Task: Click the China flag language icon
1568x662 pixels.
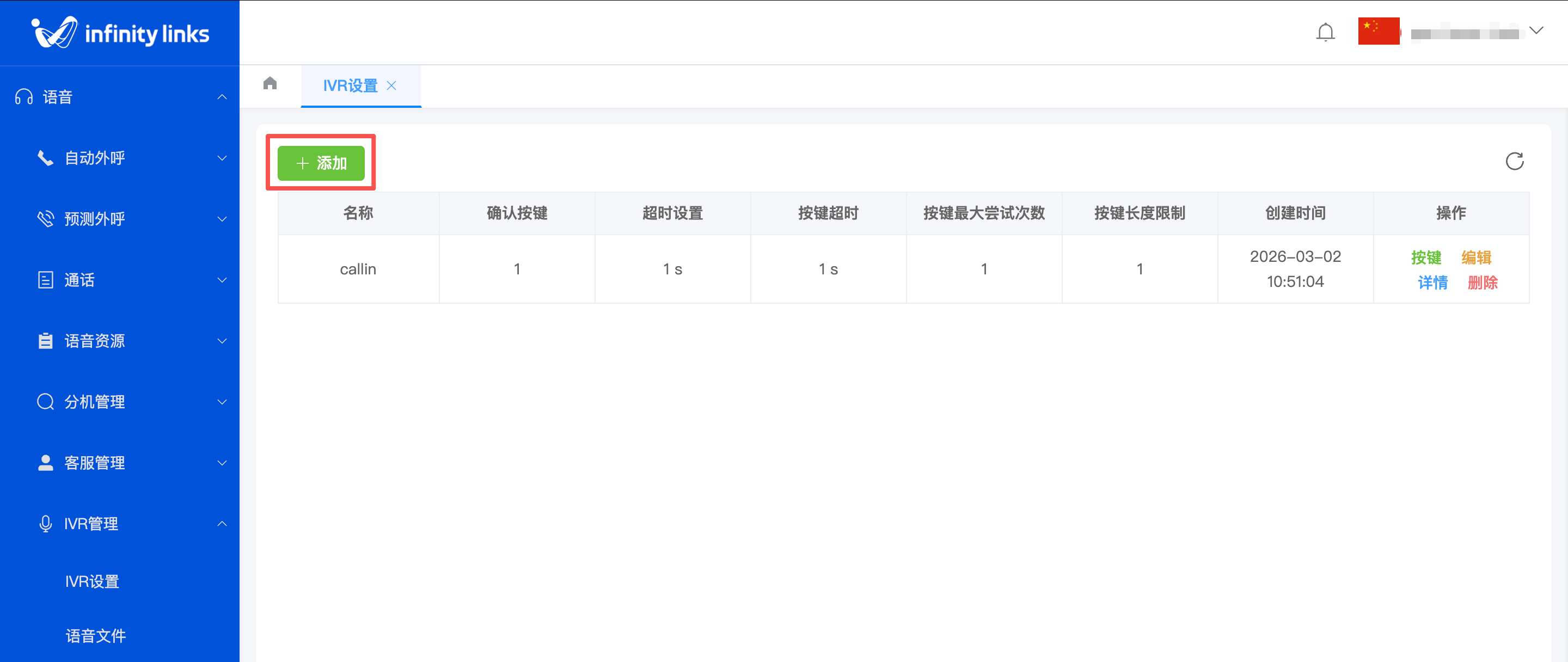Action: (1378, 31)
